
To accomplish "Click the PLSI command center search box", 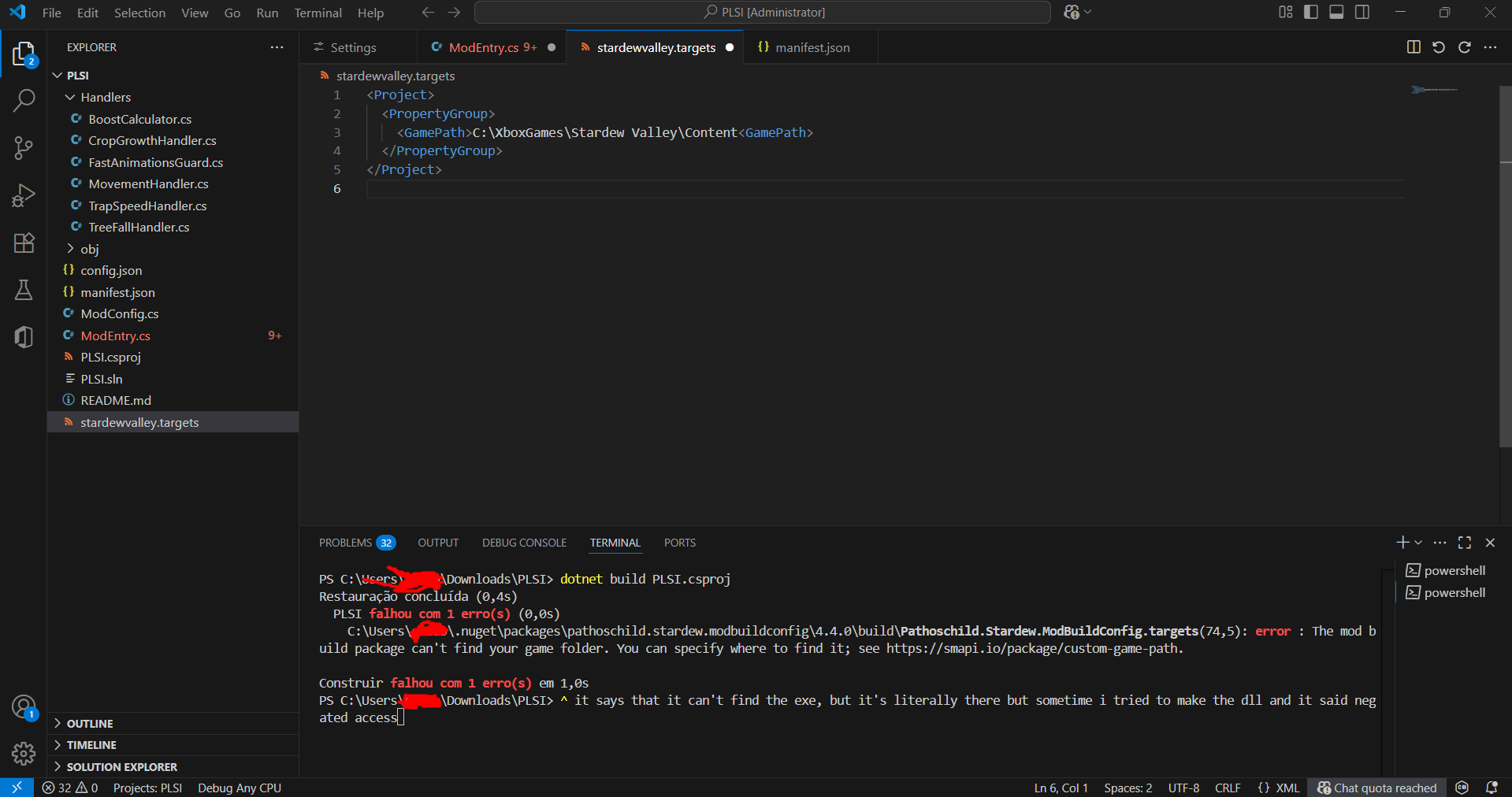I will (763, 13).
